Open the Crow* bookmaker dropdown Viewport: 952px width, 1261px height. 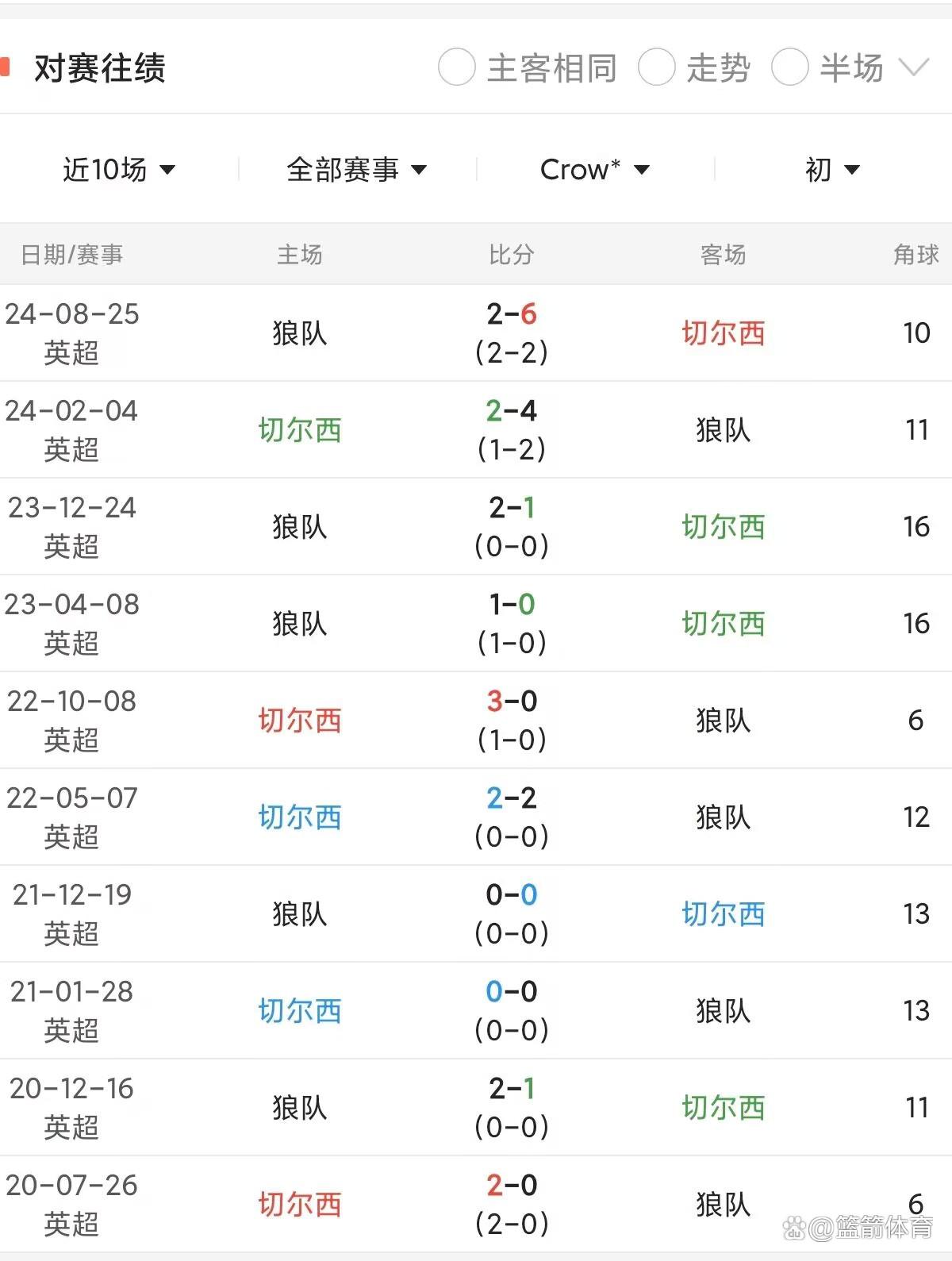click(593, 168)
